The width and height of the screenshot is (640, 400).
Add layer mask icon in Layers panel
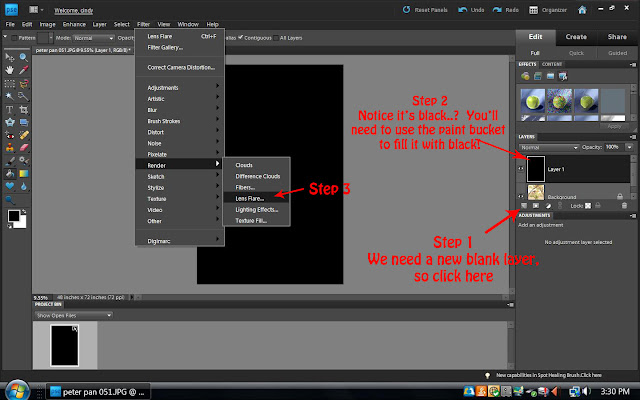tap(536, 206)
